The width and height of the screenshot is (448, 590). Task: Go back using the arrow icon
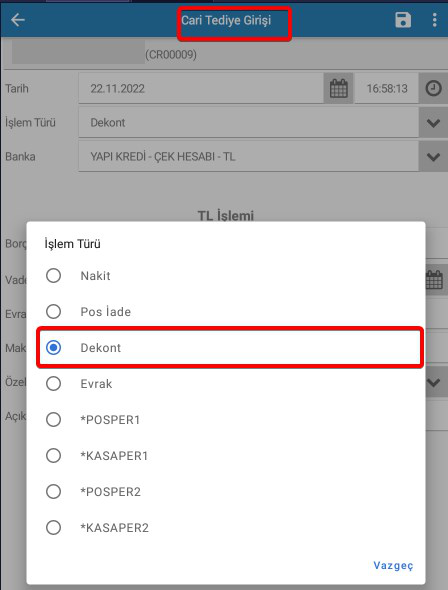(x=18, y=20)
